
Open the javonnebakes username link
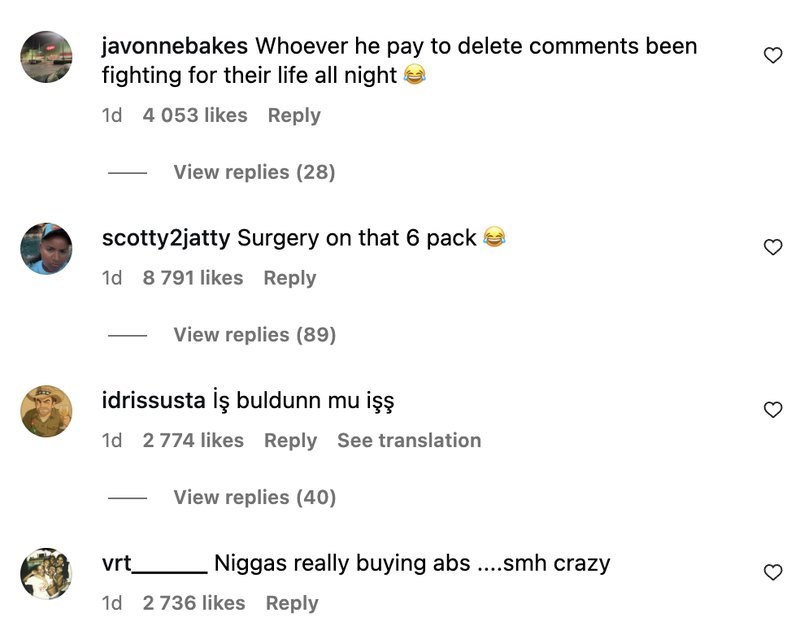pos(175,46)
